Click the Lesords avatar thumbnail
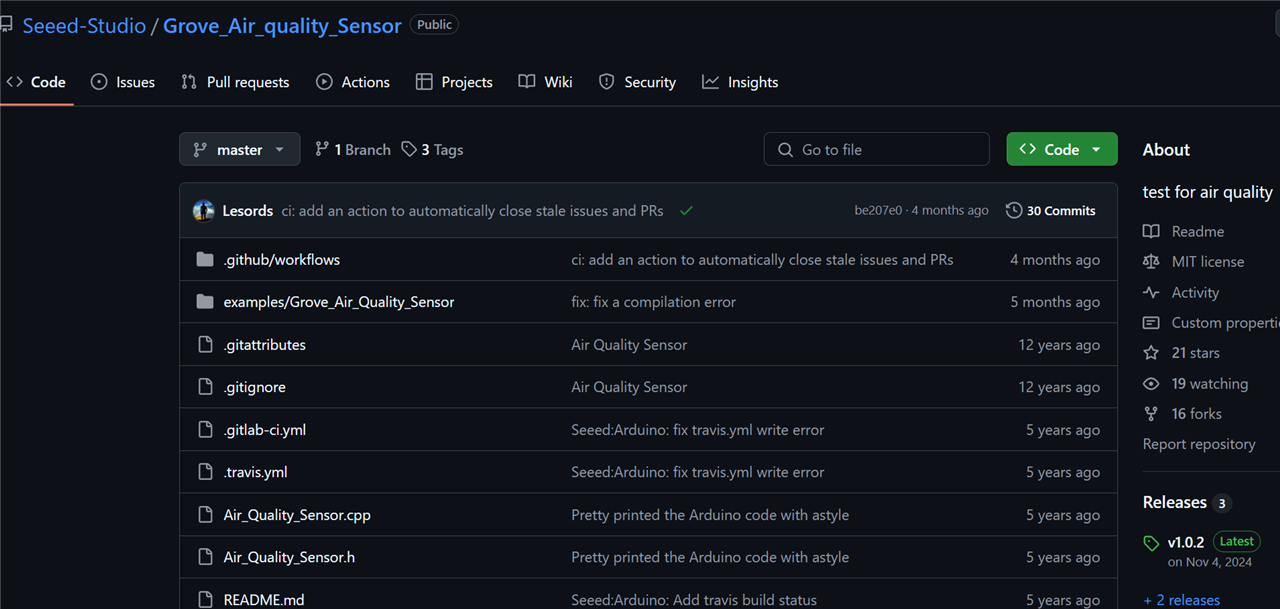The width and height of the screenshot is (1280, 609). [x=204, y=211]
